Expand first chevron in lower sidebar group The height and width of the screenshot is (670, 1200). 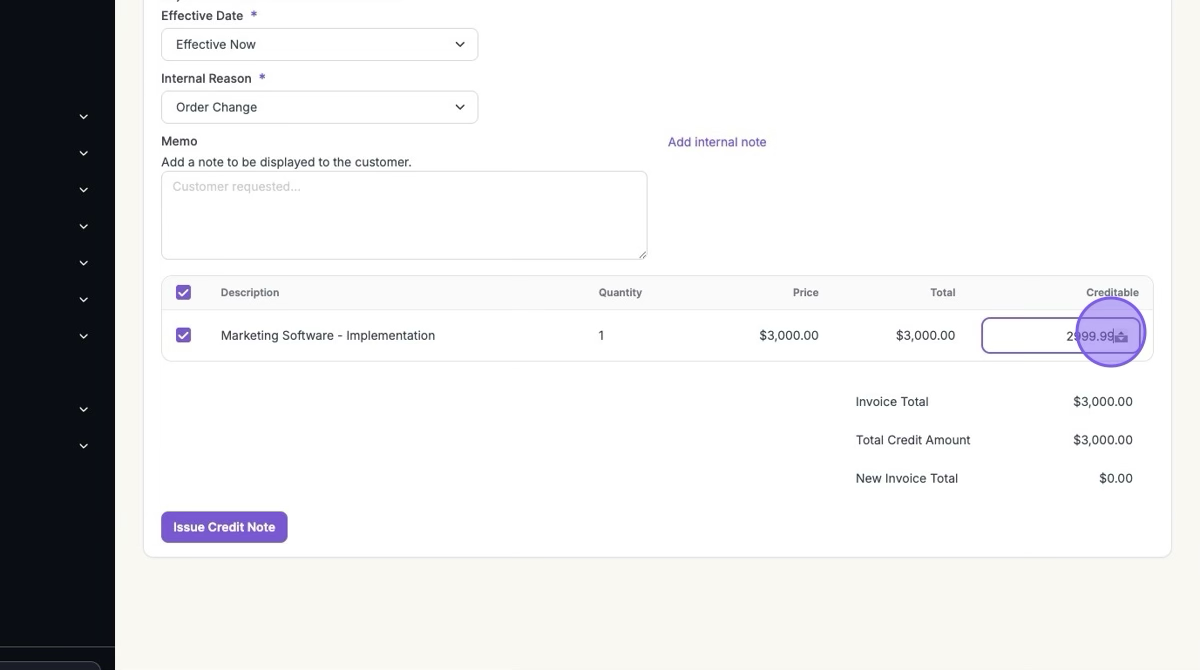[84, 410]
